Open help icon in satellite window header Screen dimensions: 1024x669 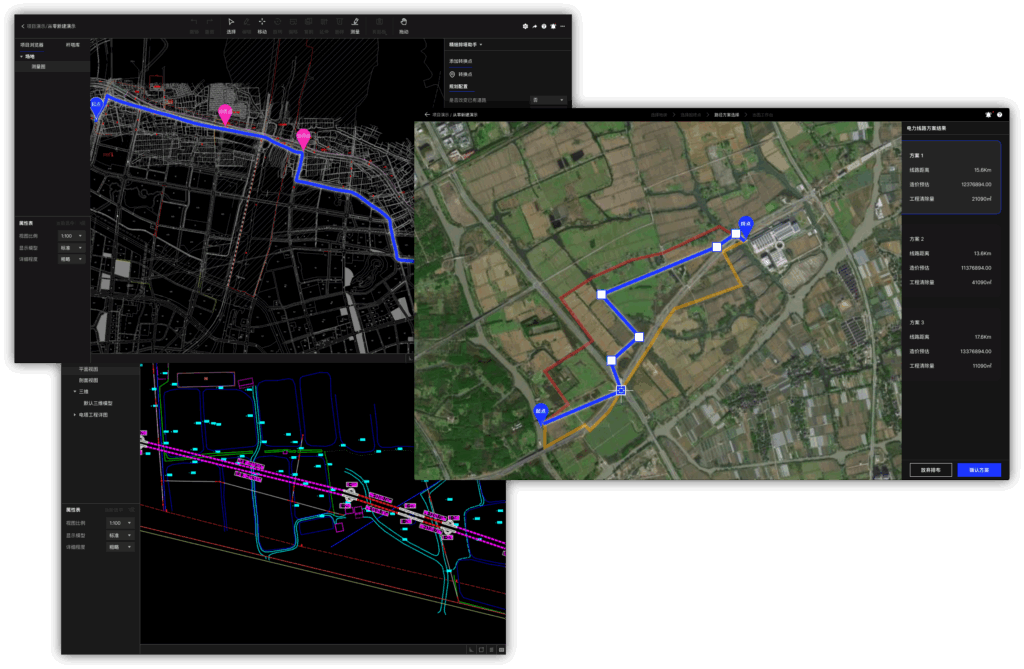pos(999,115)
